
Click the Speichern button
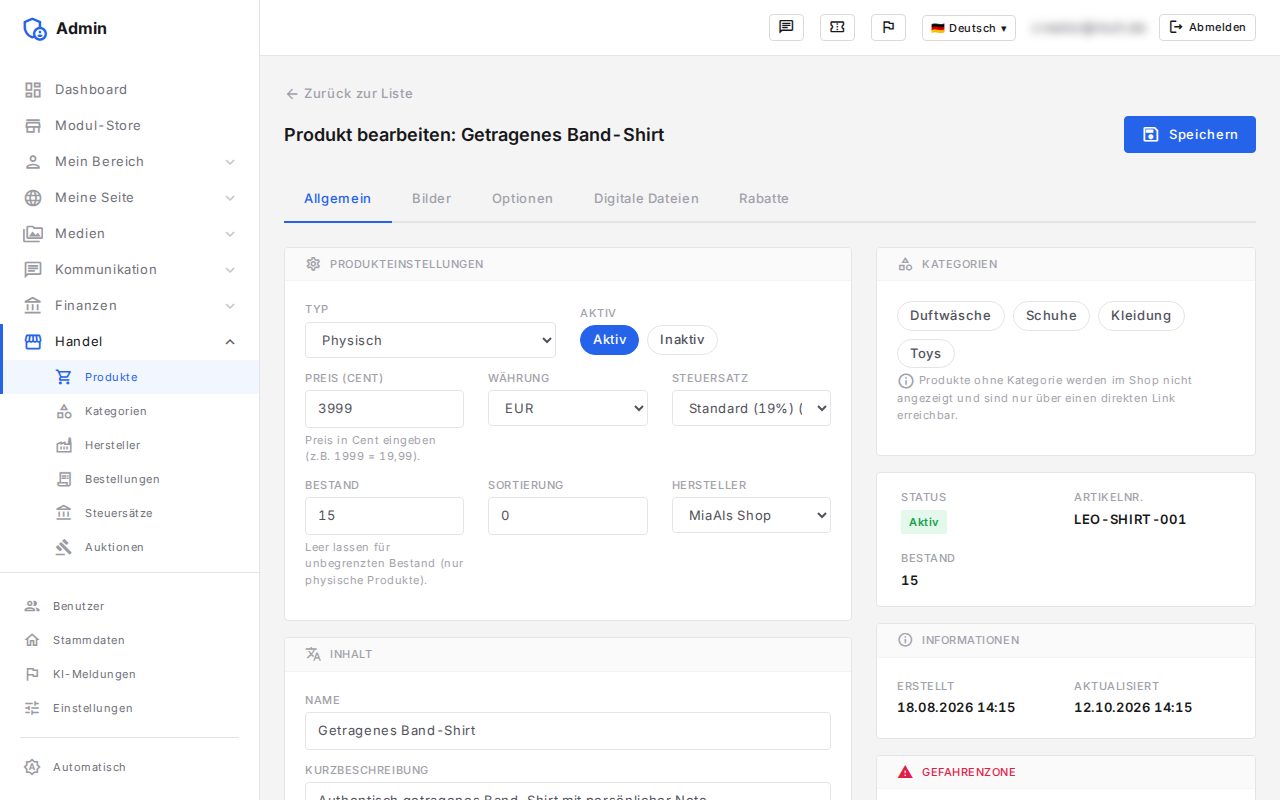click(x=1190, y=135)
